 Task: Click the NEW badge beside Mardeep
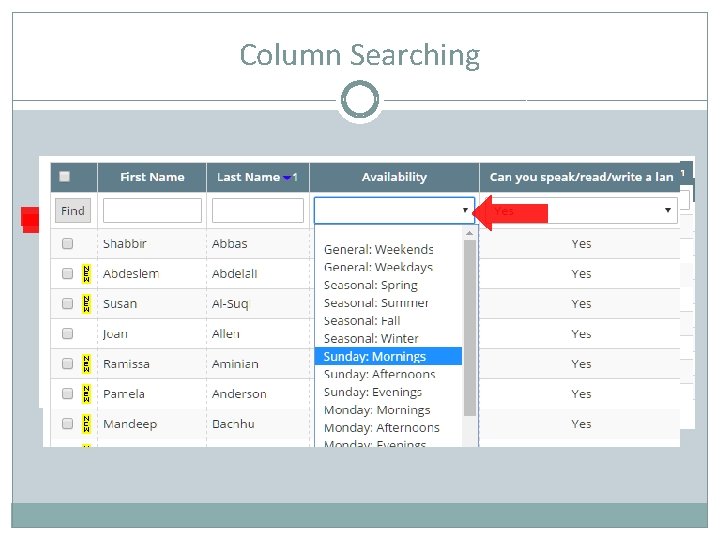(86, 423)
